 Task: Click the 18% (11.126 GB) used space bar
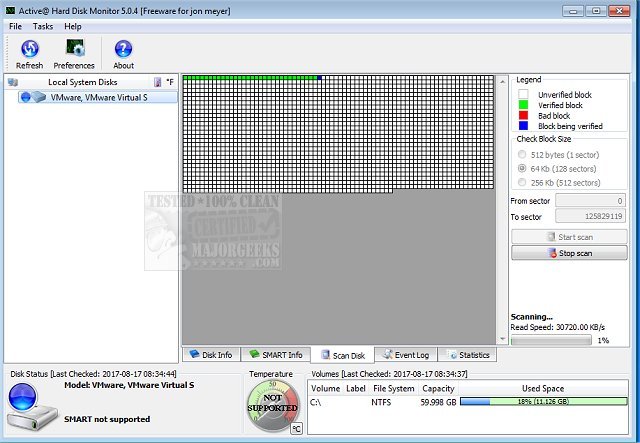(543, 402)
